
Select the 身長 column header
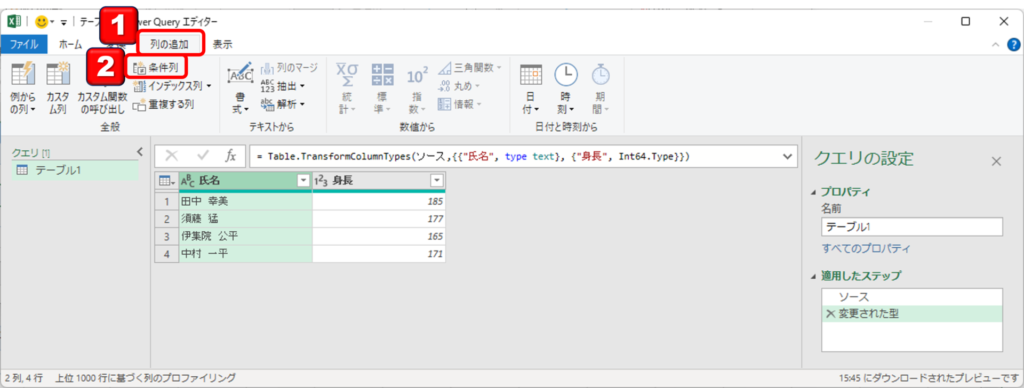pos(379,182)
